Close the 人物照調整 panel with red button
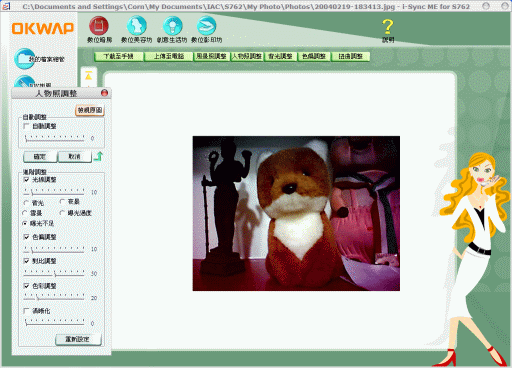The image size is (512, 368). tap(104, 93)
